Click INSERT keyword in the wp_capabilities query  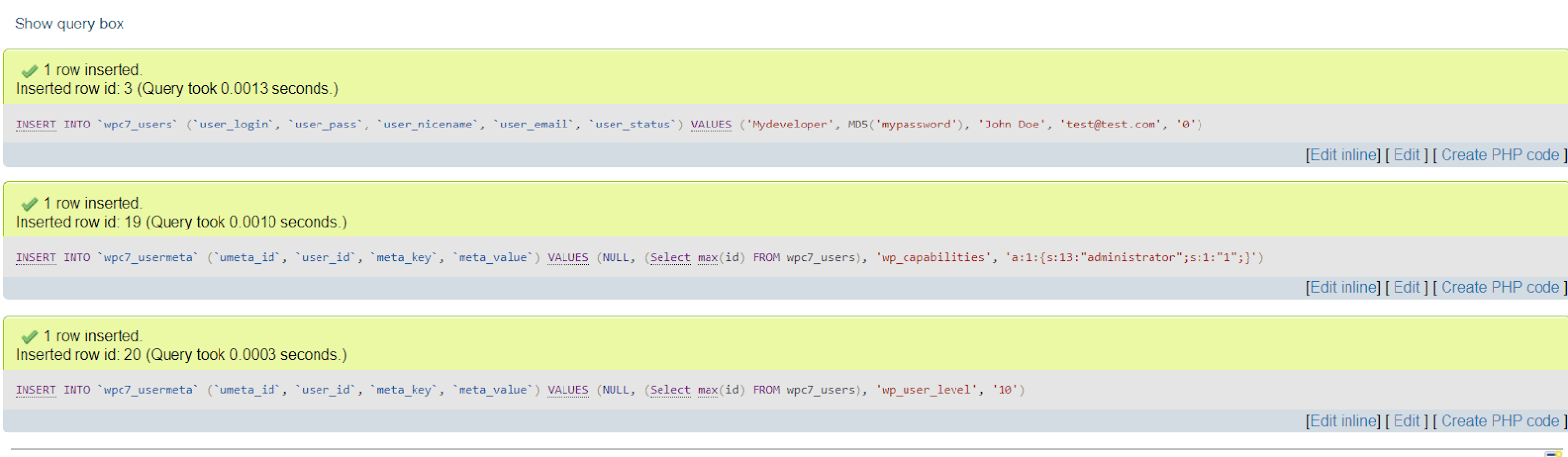[x=35, y=257]
